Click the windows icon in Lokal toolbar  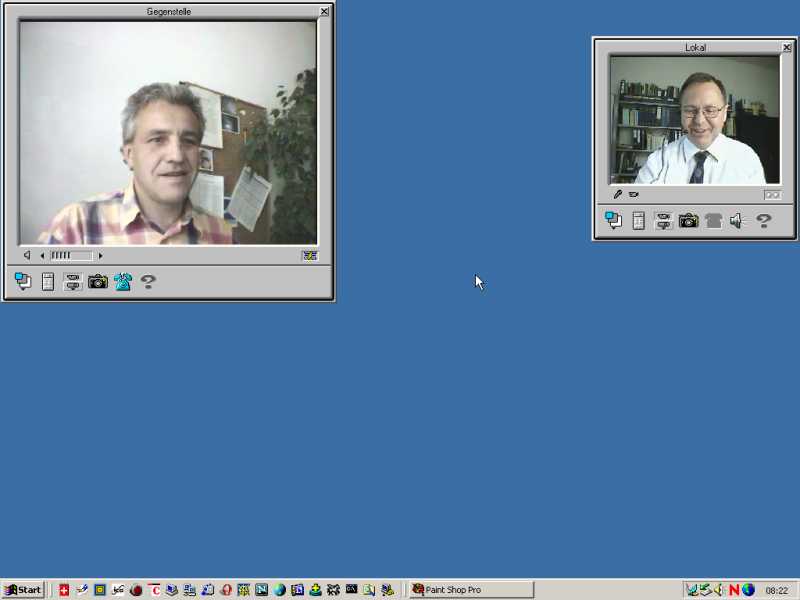(613, 220)
